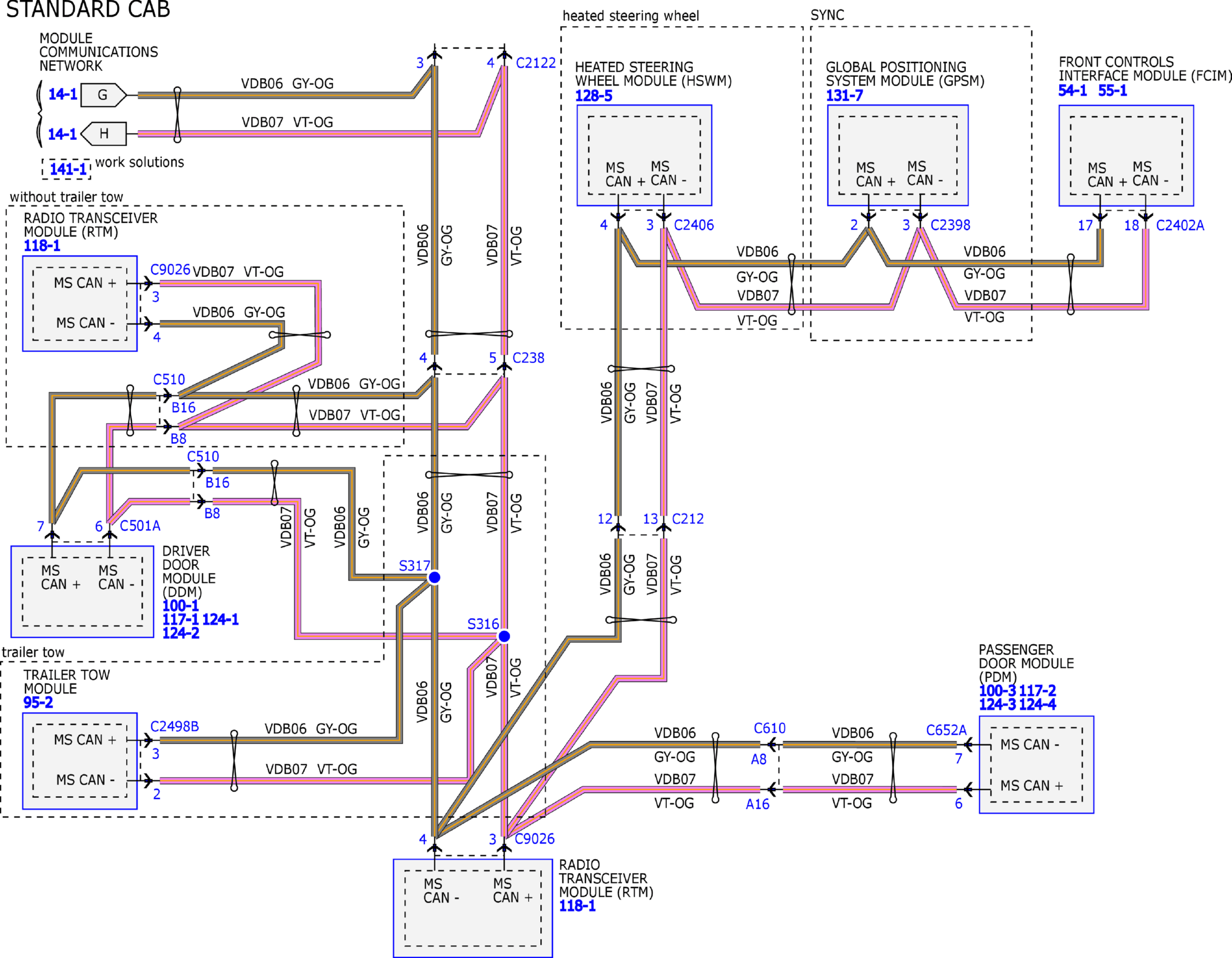This screenshot has width=1232, height=958.
Task: Select connector label C238
Action: tap(528, 358)
